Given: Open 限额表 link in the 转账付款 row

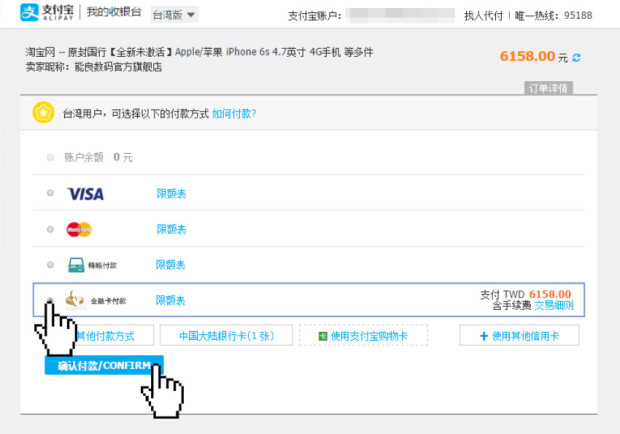Looking at the screenshot, I should click(x=170, y=265).
